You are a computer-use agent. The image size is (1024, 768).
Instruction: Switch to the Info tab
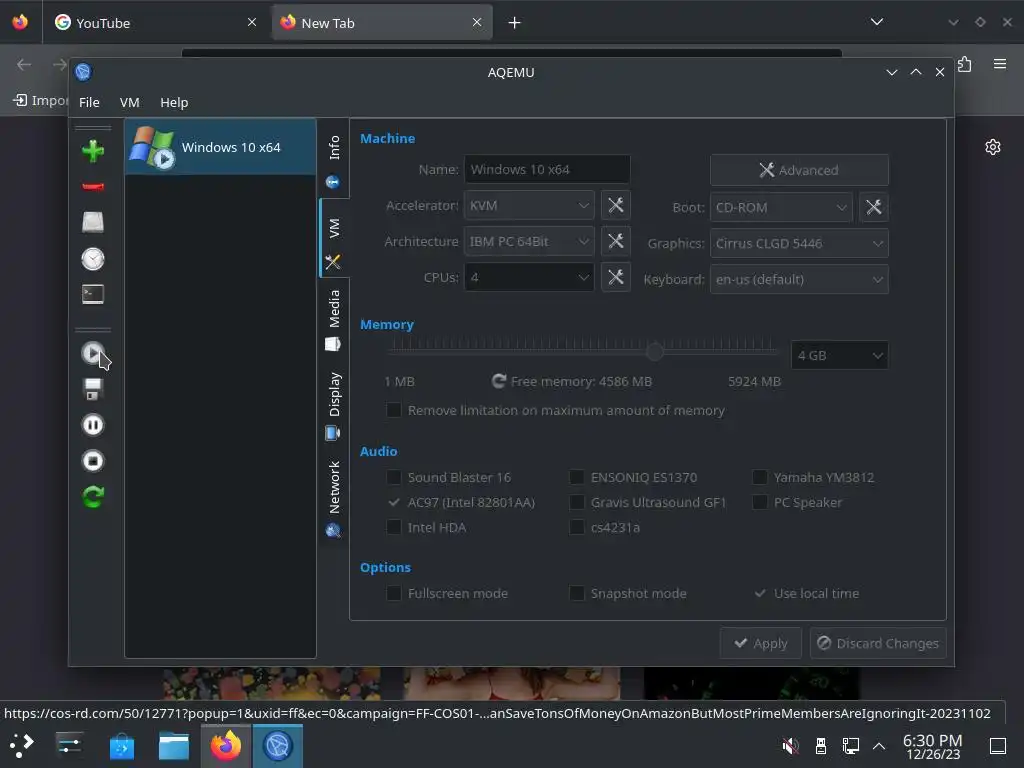(x=334, y=160)
